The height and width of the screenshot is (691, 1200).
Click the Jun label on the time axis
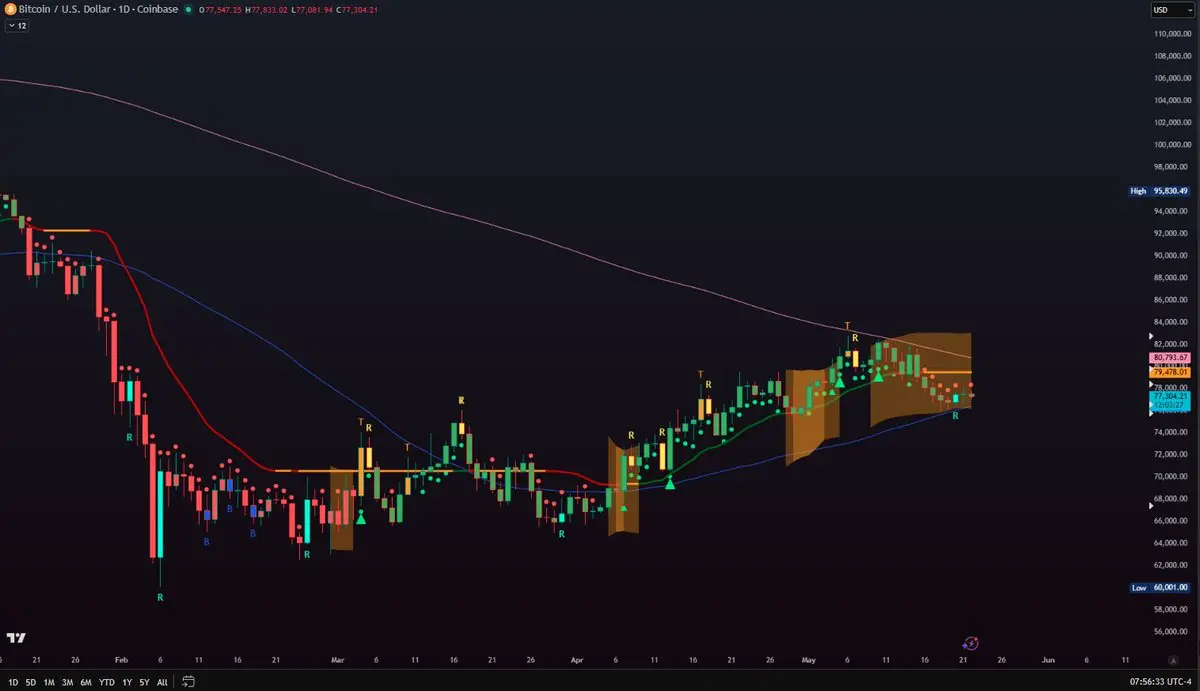coord(1048,661)
